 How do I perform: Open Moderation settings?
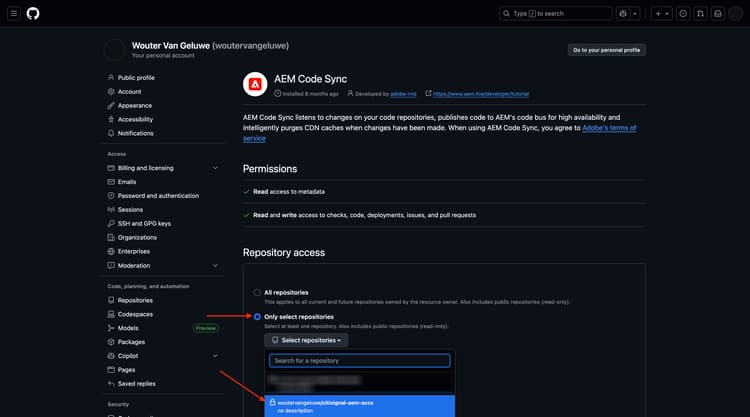pos(134,265)
